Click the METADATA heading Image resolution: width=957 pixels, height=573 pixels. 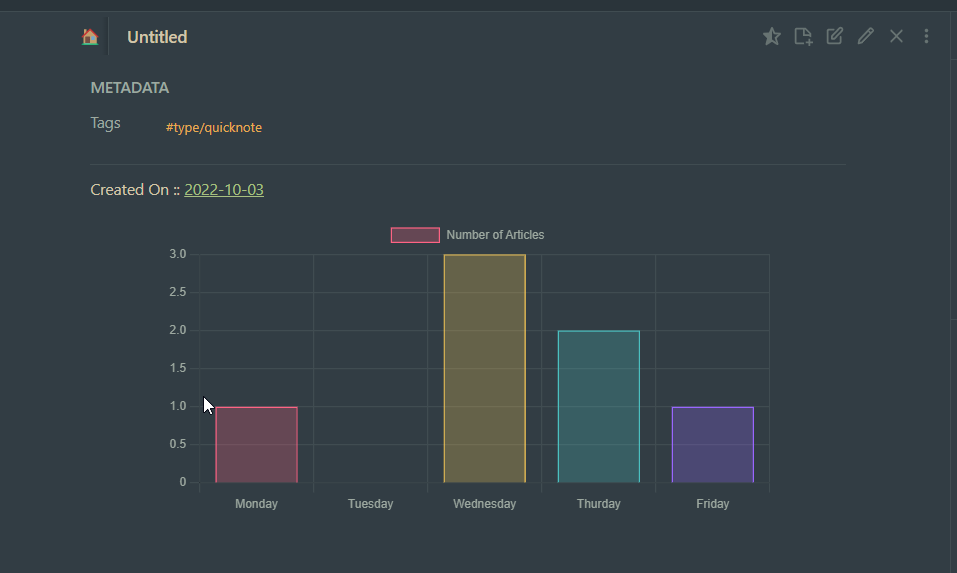tap(130, 88)
